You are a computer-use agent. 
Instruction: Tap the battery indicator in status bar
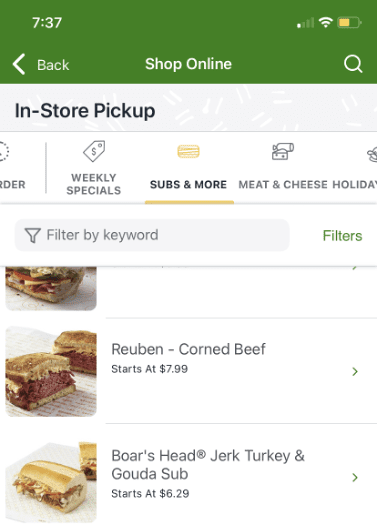coord(349,23)
